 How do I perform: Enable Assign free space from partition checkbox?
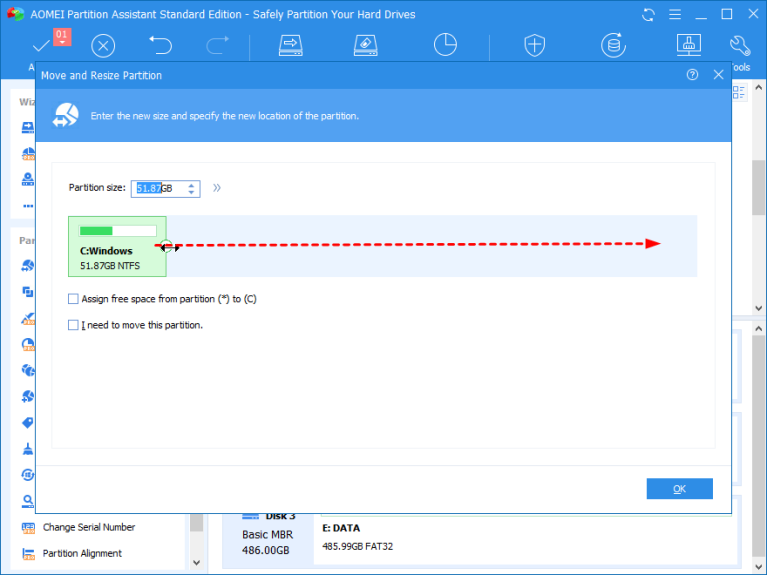tap(73, 299)
